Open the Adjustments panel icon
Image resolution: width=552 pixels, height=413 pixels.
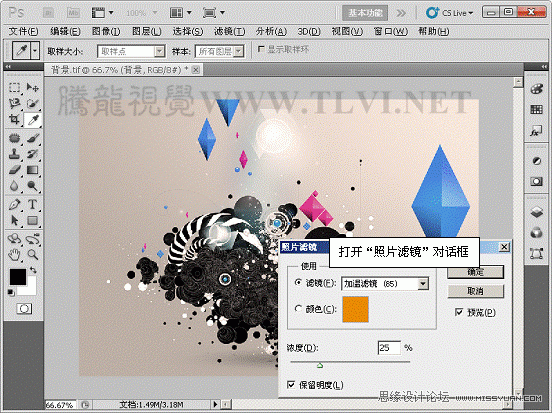[536, 161]
